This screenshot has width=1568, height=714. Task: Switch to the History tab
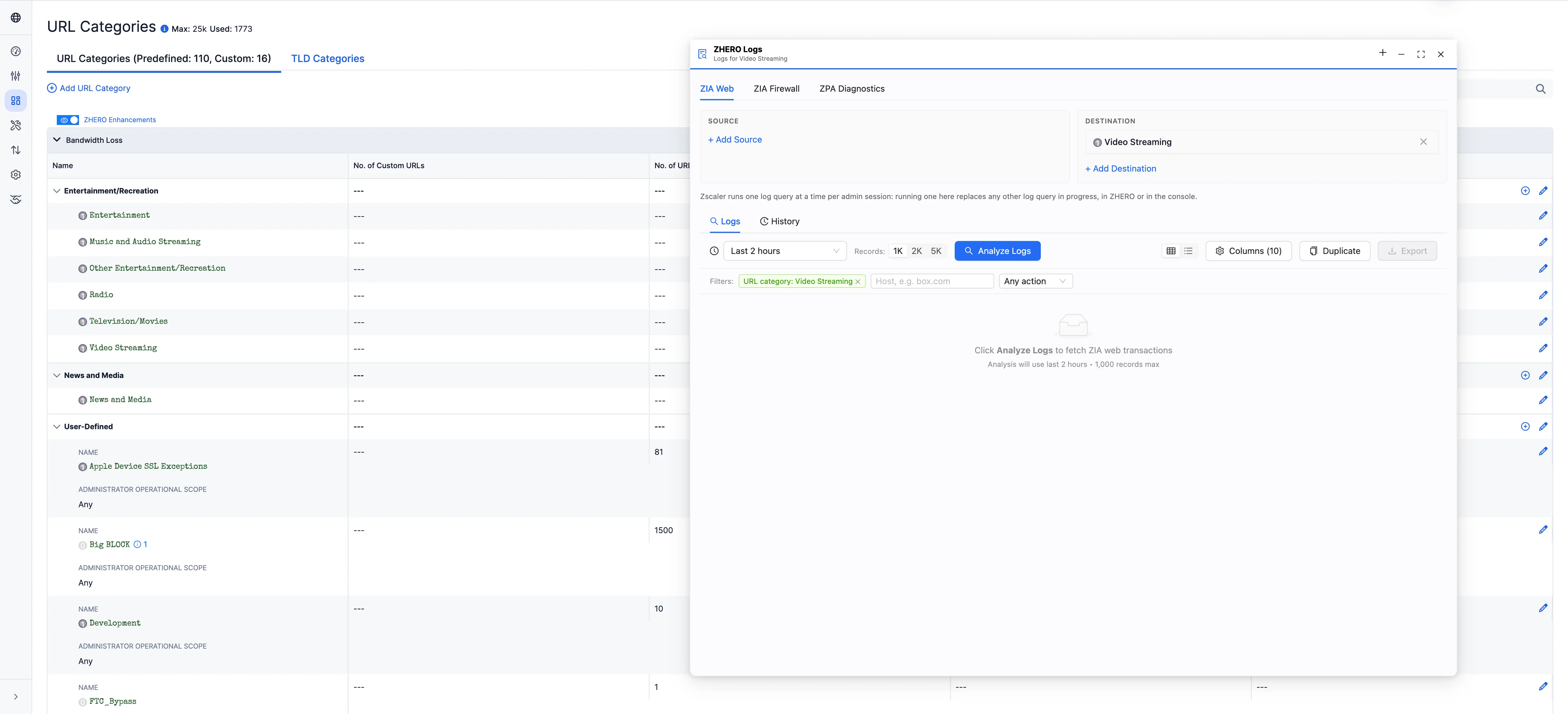780,222
